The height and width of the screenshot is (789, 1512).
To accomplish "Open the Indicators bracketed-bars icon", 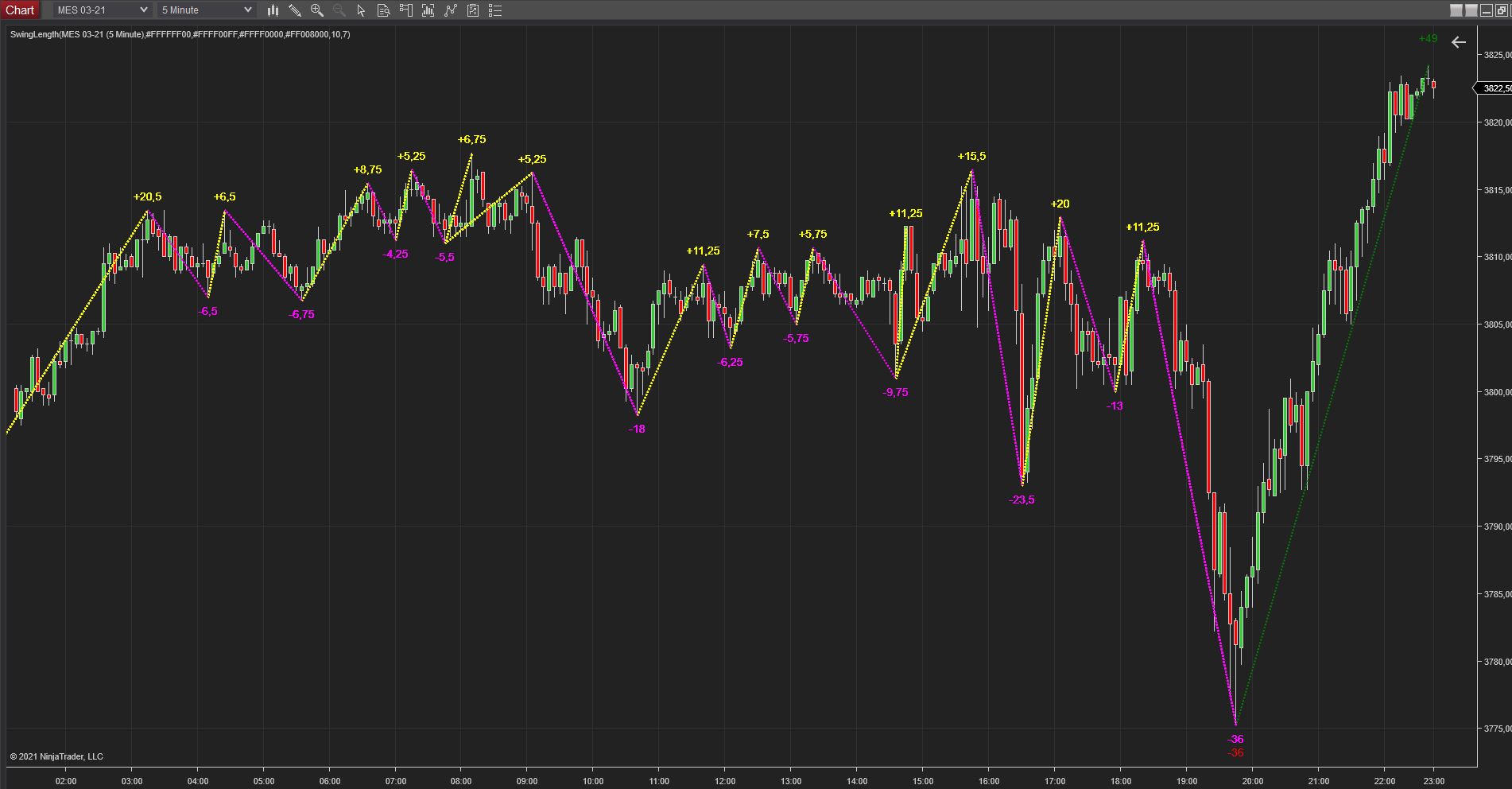I will [428, 10].
